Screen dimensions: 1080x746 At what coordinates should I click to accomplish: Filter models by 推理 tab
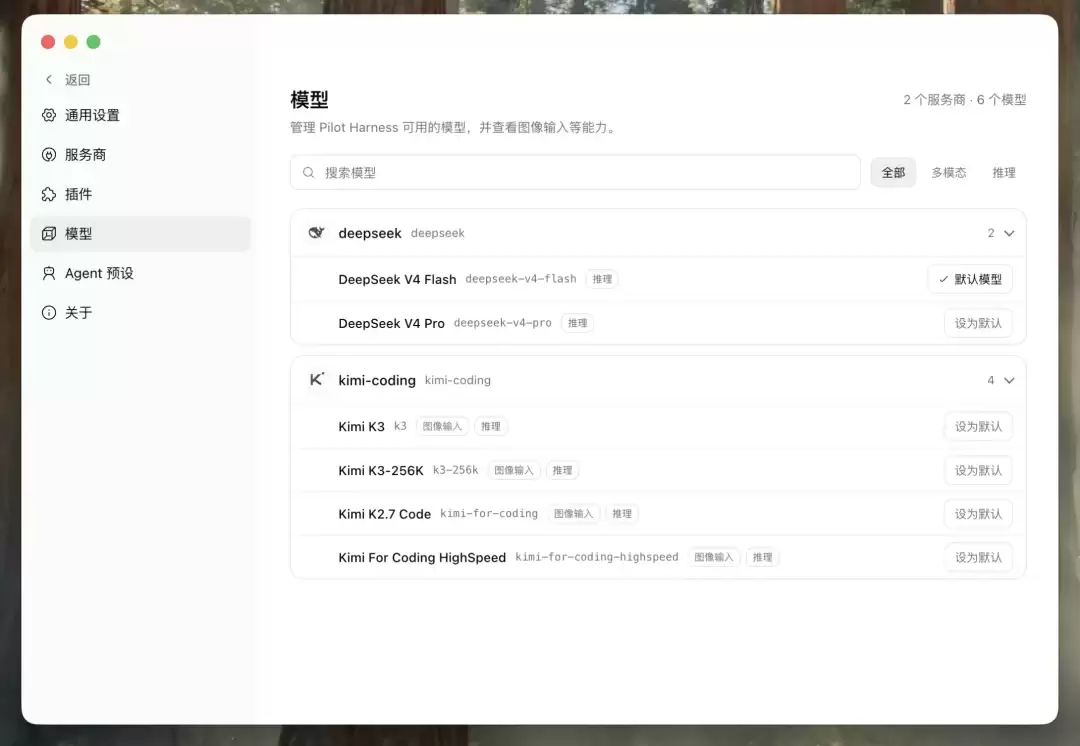click(x=1004, y=172)
